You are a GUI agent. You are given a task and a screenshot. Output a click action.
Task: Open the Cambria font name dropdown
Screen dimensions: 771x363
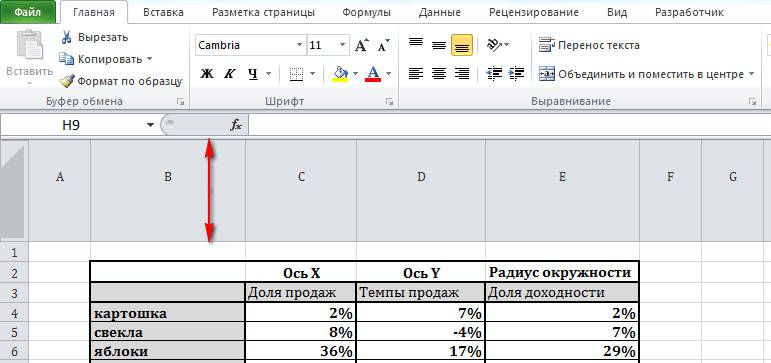pos(299,45)
